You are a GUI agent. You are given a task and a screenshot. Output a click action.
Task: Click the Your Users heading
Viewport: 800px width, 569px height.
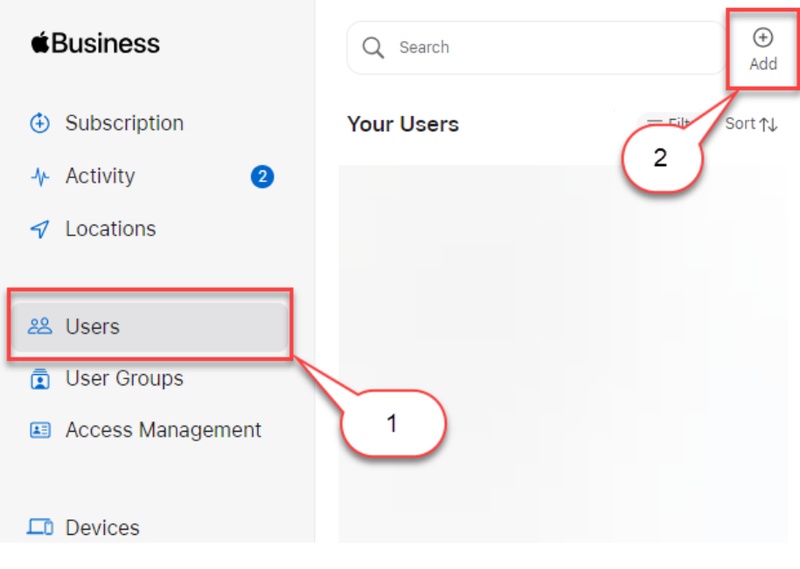click(403, 124)
